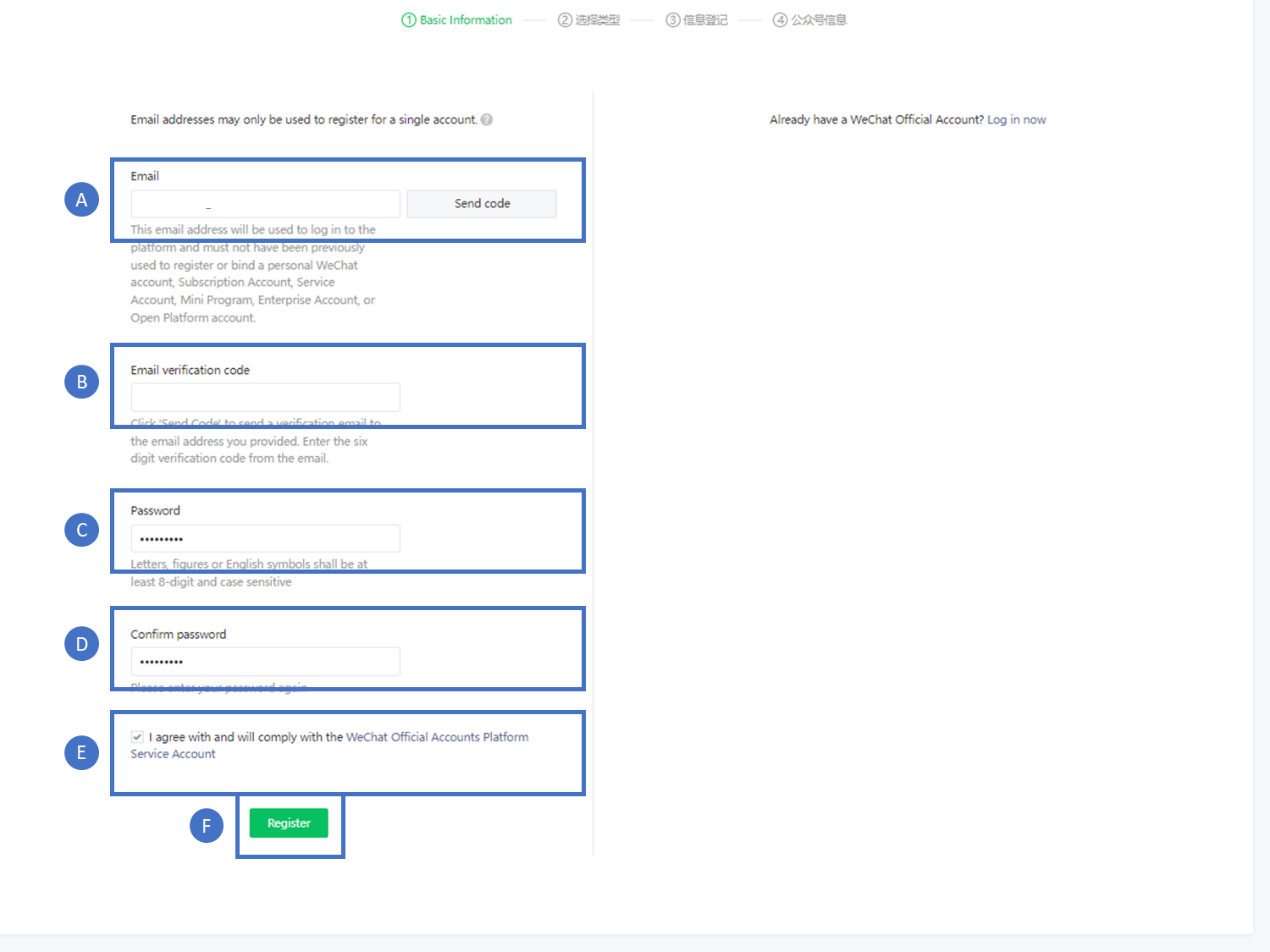This screenshot has height=952, width=1270.
Task: Click the email usage notice text
Action: (x=301, y=119)
